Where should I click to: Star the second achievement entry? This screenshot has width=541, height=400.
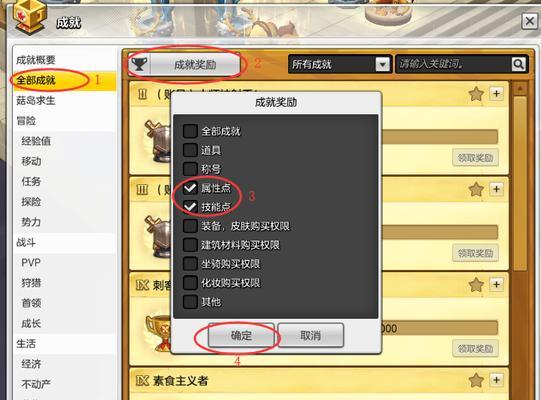pyautogui.click(x=476, y=189)
